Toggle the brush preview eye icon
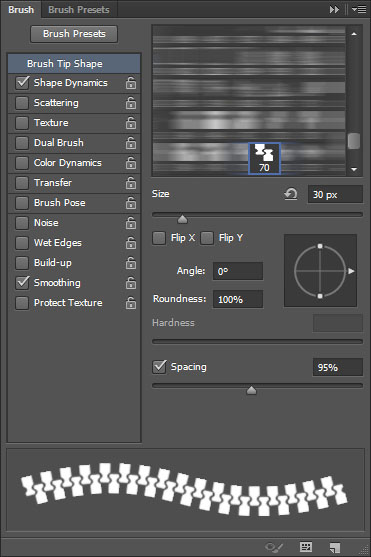The width and height of the screenshot is (371, 557). click(x=274, y=547)
